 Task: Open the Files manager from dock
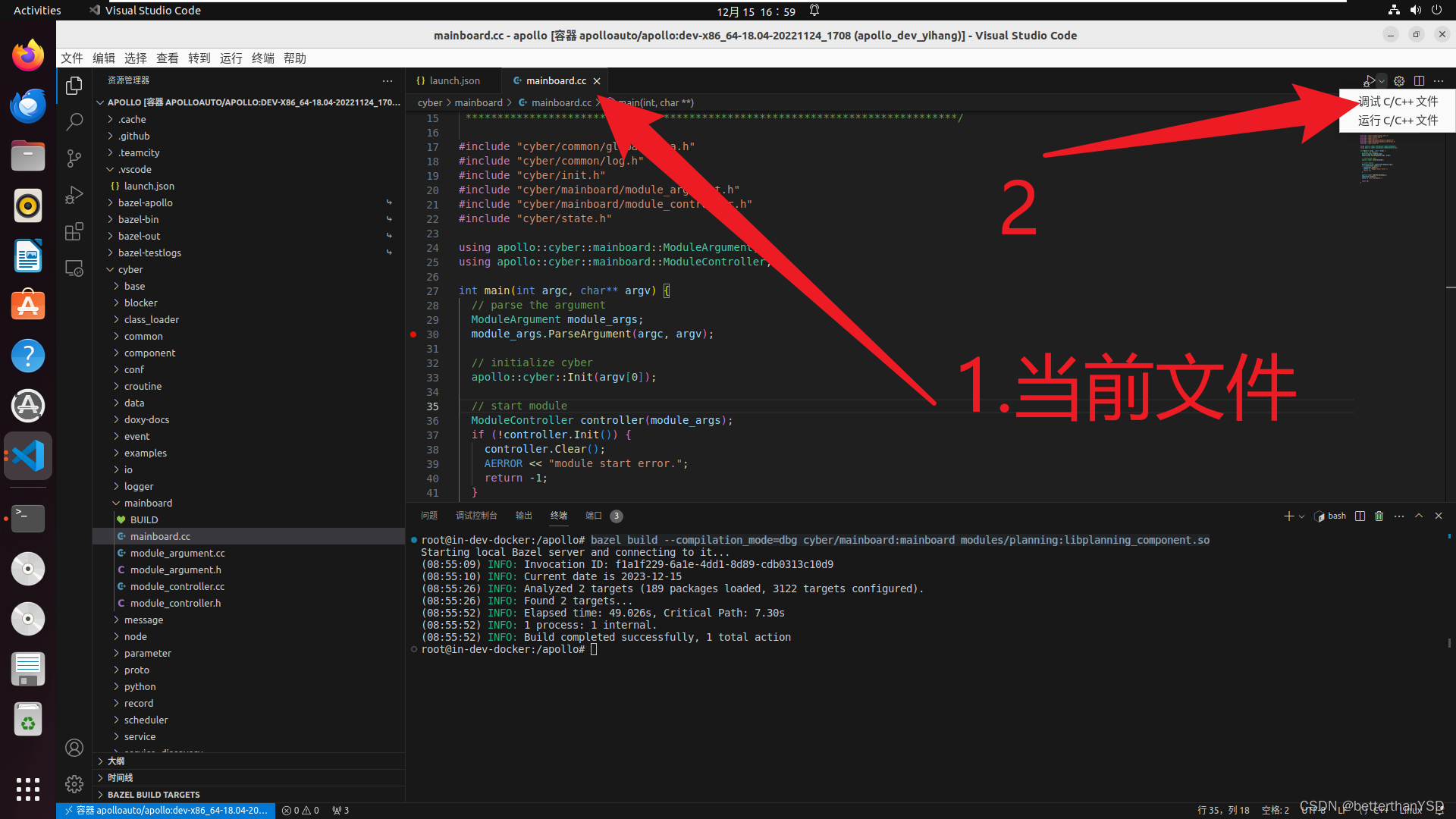[x=28, y=155]
